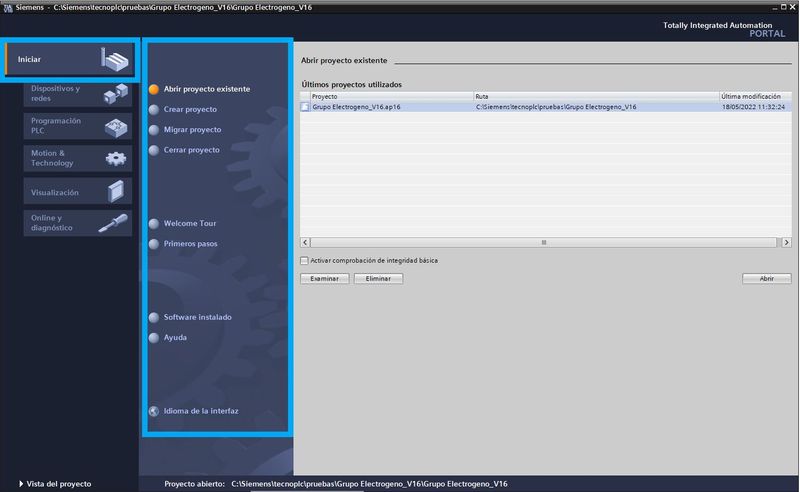Select the Software instalado bullet
The image size is (800, 492).
(154, 317)
